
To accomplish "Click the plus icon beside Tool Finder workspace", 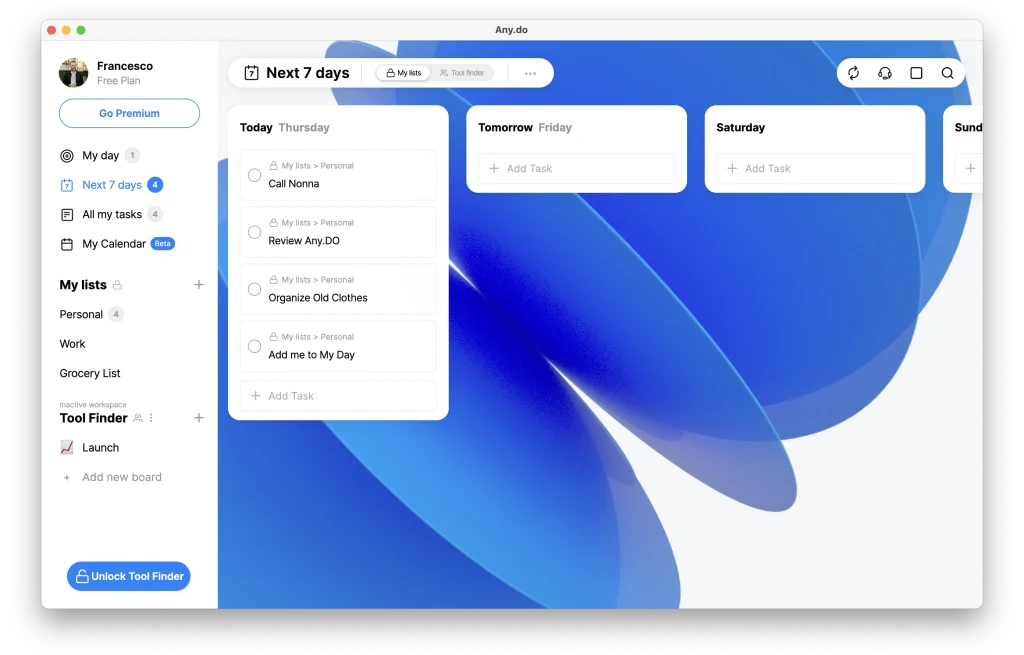I will pyautogui.click(x=199, y=418).
